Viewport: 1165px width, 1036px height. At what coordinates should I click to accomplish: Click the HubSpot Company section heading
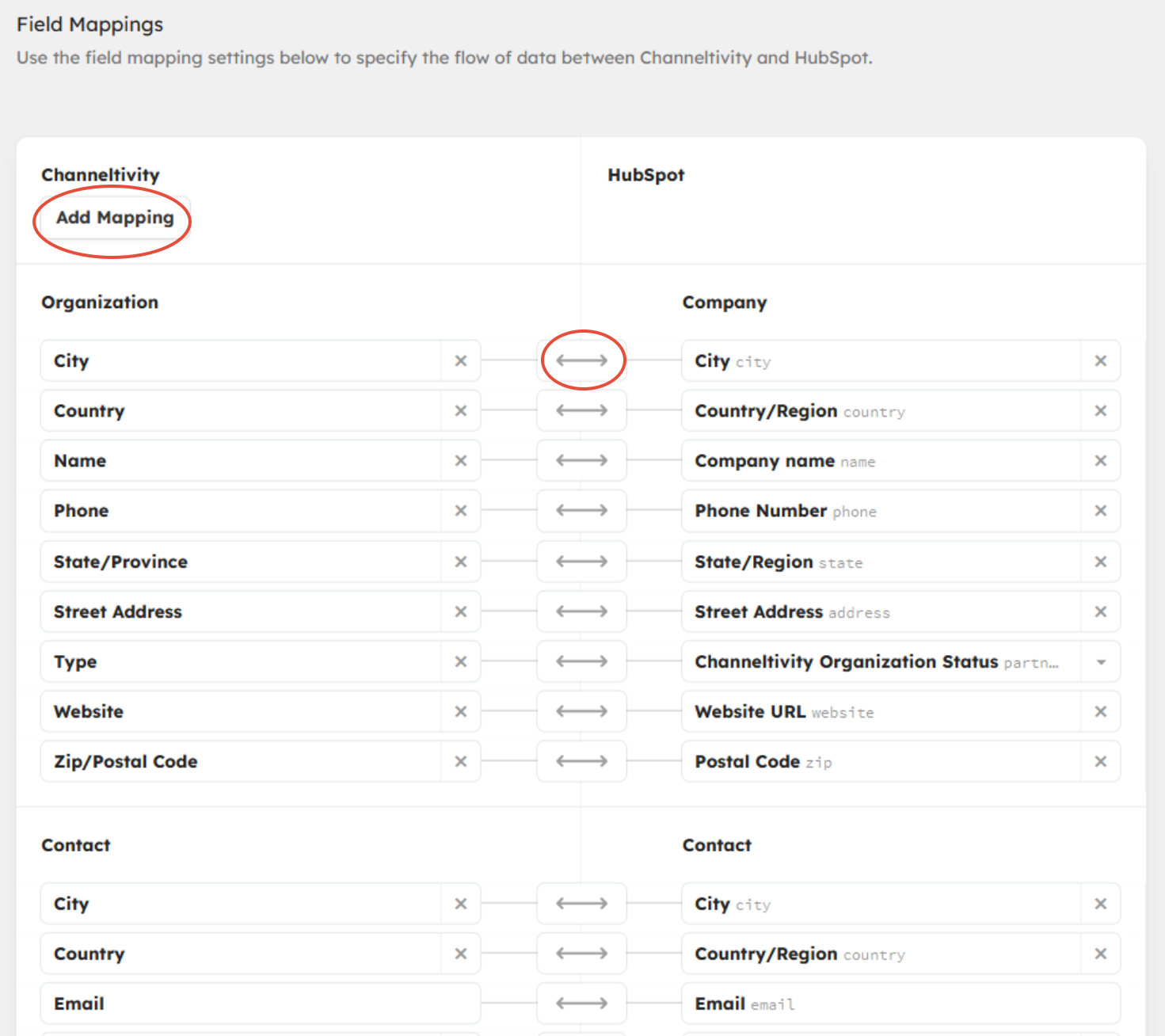coord(725,303)
